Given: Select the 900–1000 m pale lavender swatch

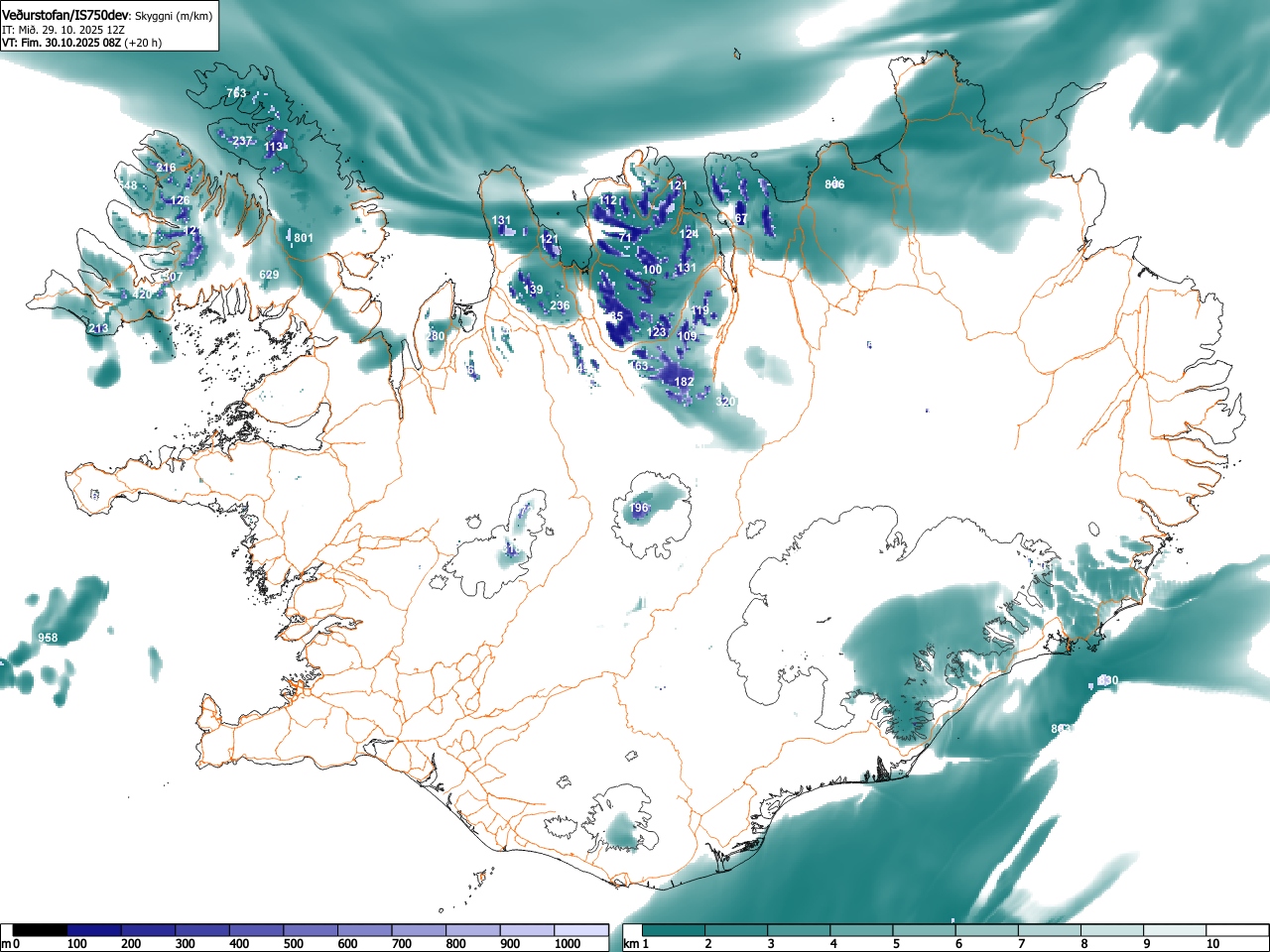Looking at the screenshot, I should [x=527, y=930].
